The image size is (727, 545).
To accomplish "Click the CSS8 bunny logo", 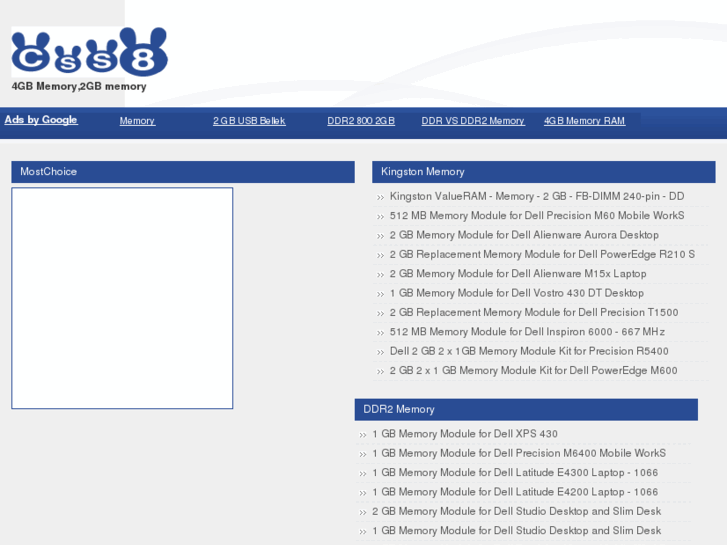I will [x=89, y=51].
